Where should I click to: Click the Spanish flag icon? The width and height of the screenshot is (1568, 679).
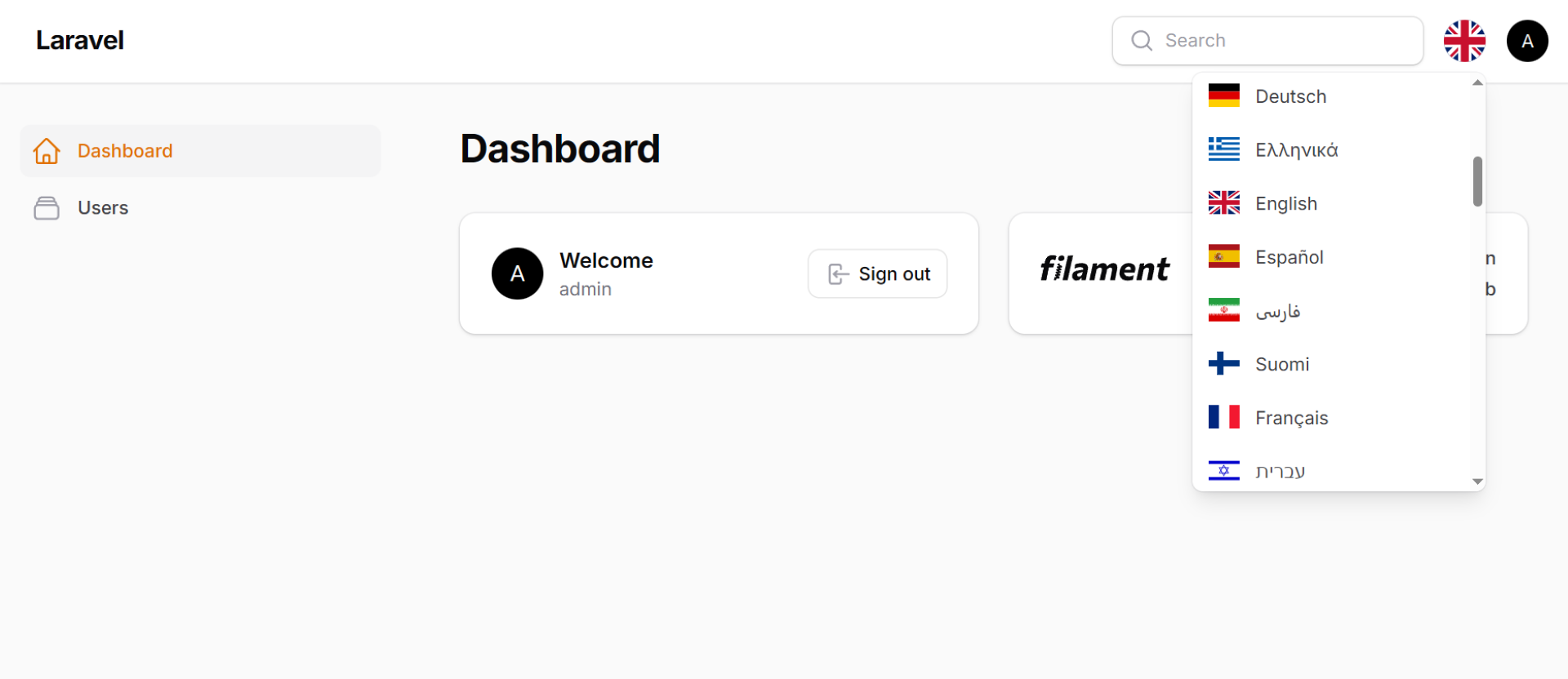point(1223,256)
